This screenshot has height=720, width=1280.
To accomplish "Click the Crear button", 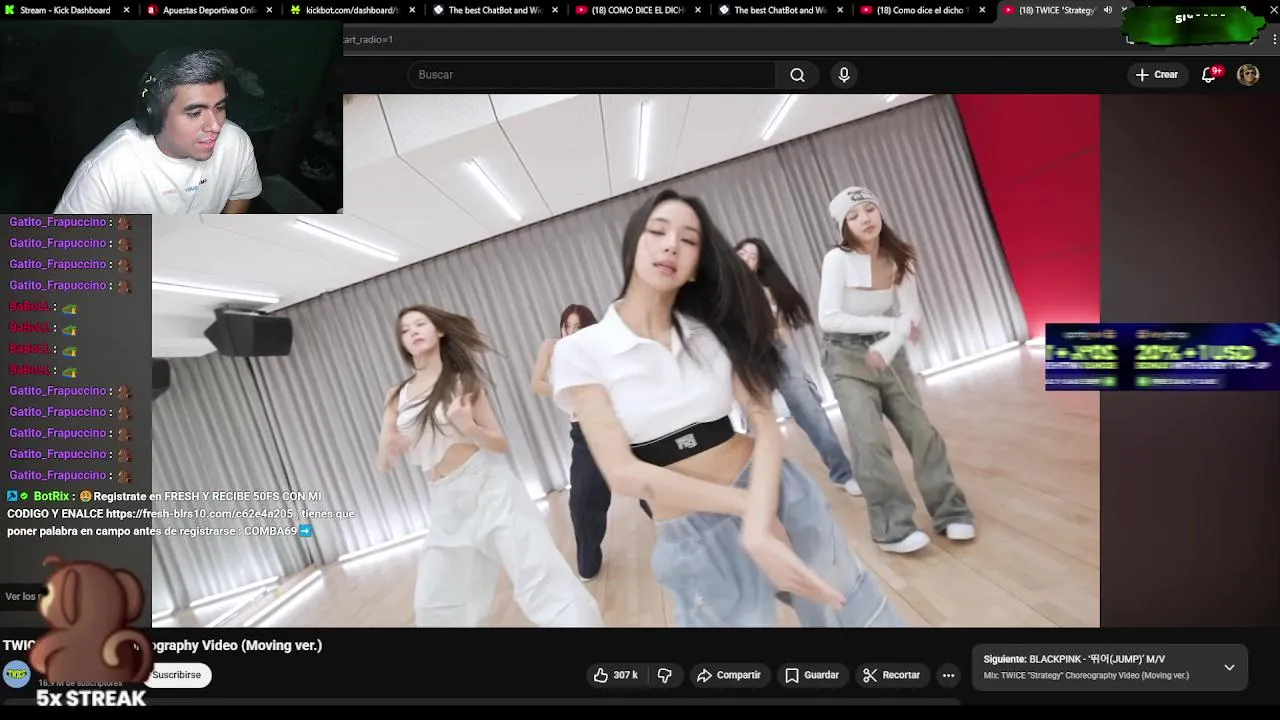I will pyautogui.click(x=1157, y=75).
